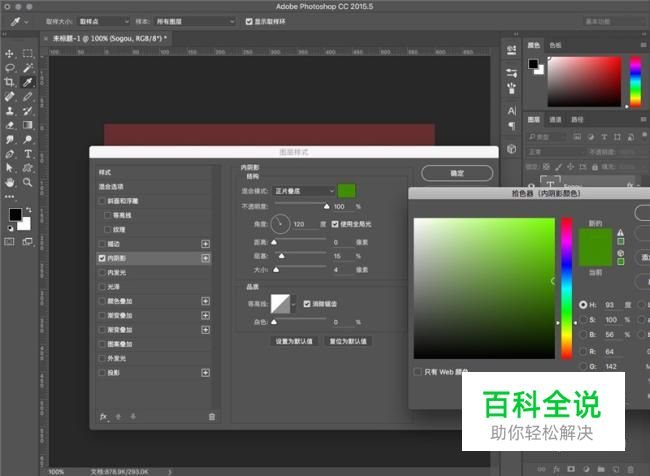This screenshot has height=476, width=650.
Task: Click plus icon beside 描边 style
Action: [206, 244]
